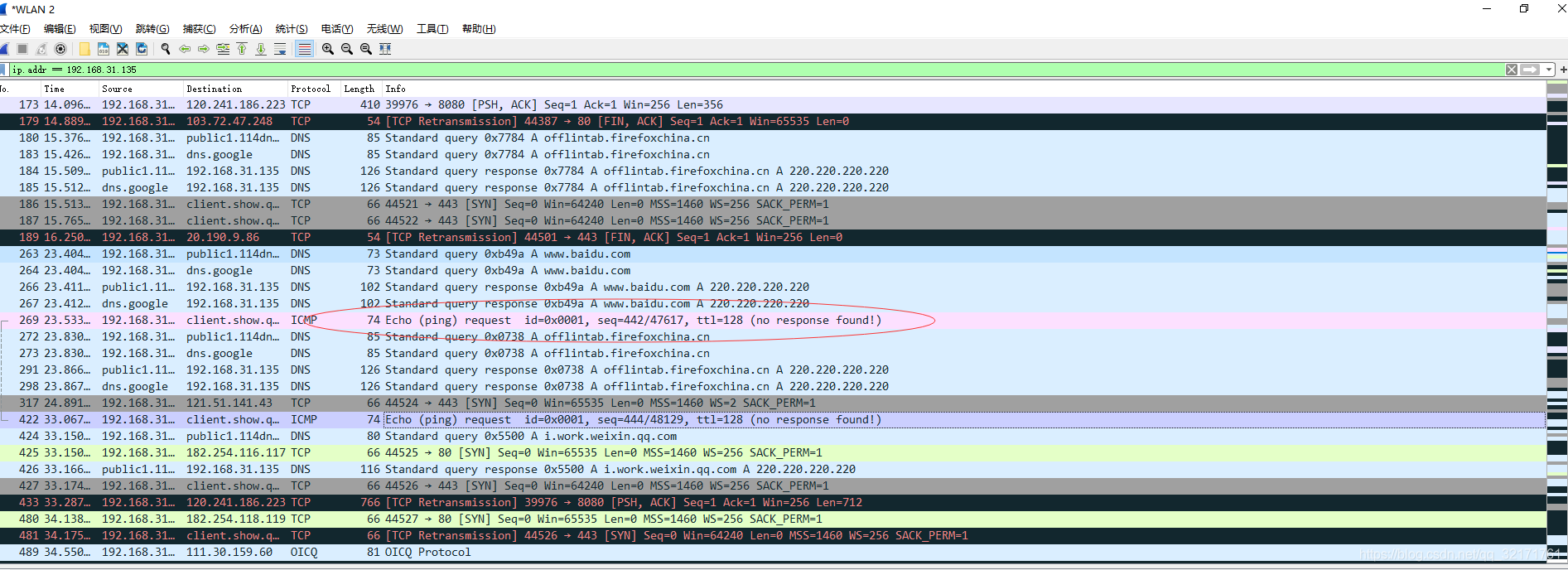Add a display filter button
The width and height of the screenshot is (1568, 570).
(1563, 70)
